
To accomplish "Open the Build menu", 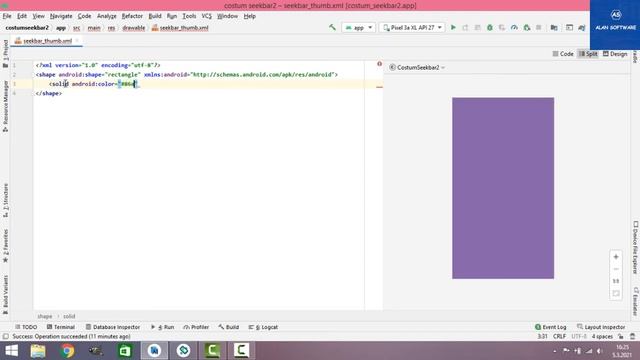I will pos(155,16).
